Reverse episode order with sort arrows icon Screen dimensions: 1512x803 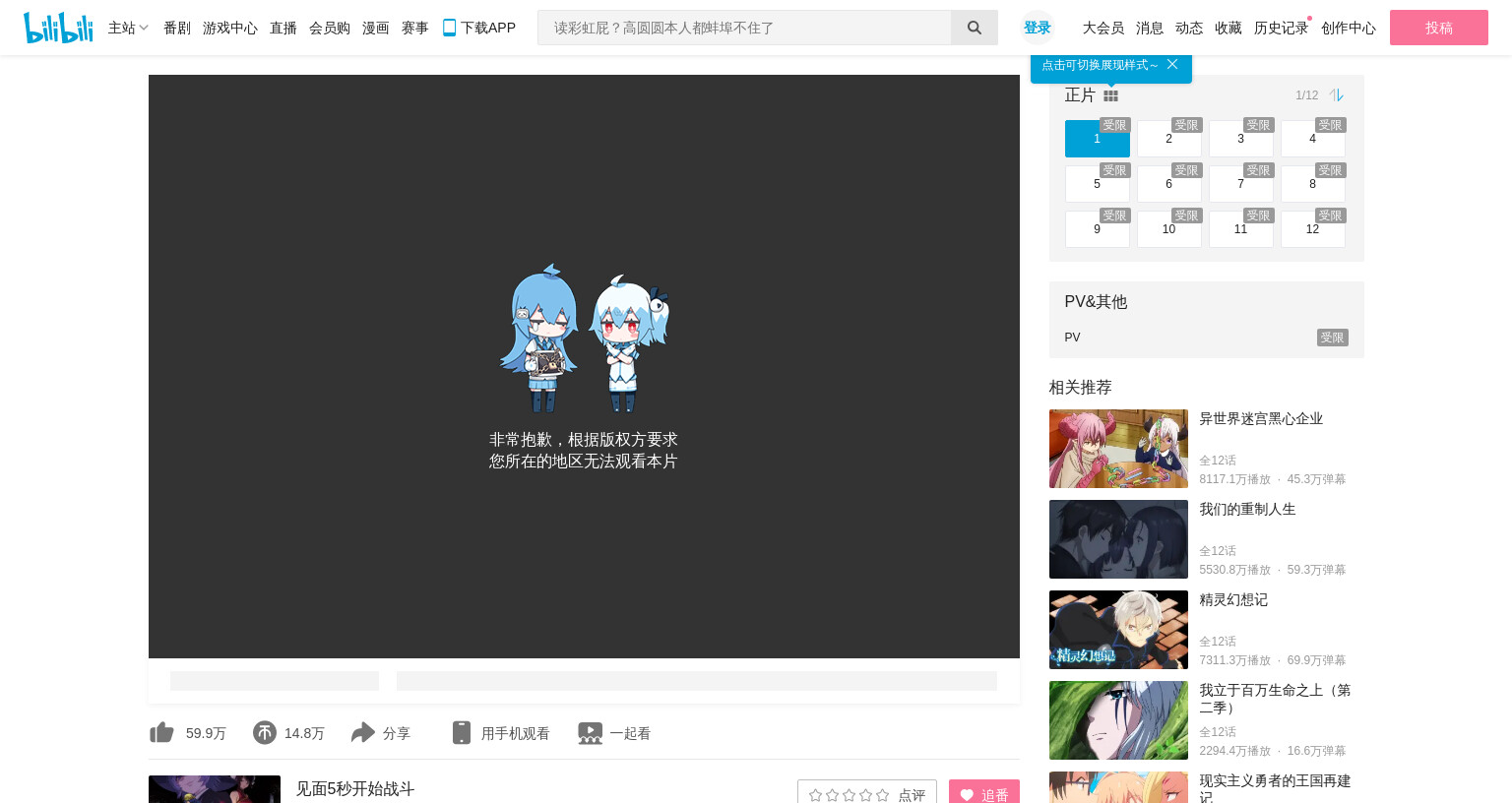click(x=1337, y=95)
